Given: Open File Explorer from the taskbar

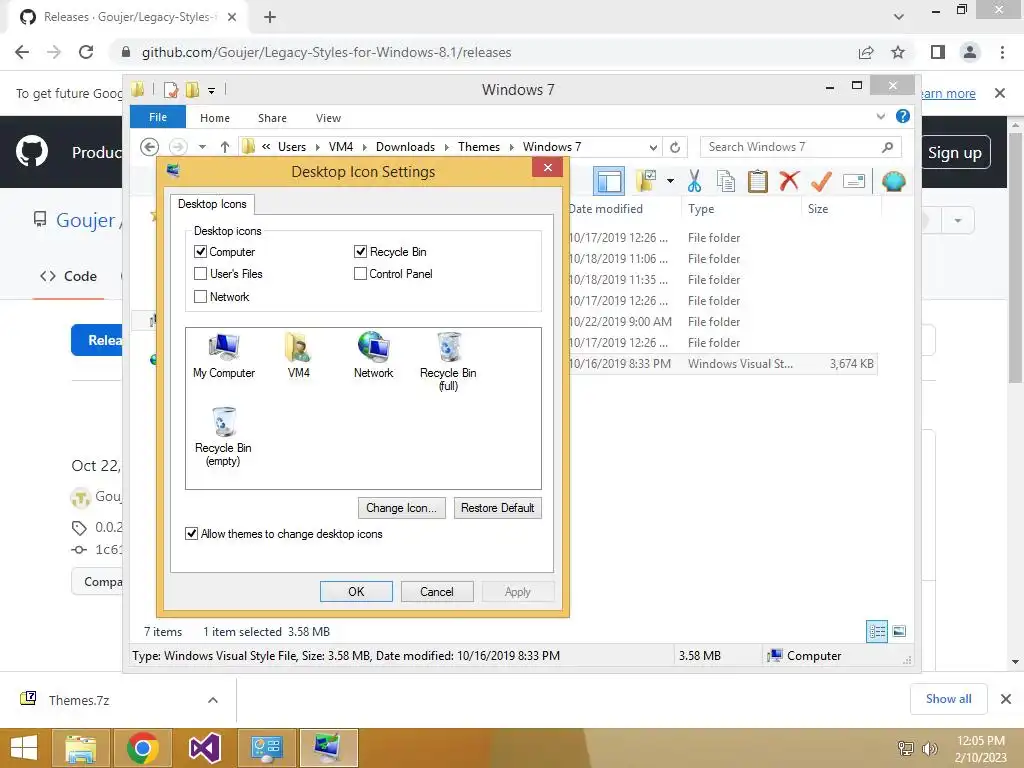Looking at the screenshot, I should tap(80, 748).
